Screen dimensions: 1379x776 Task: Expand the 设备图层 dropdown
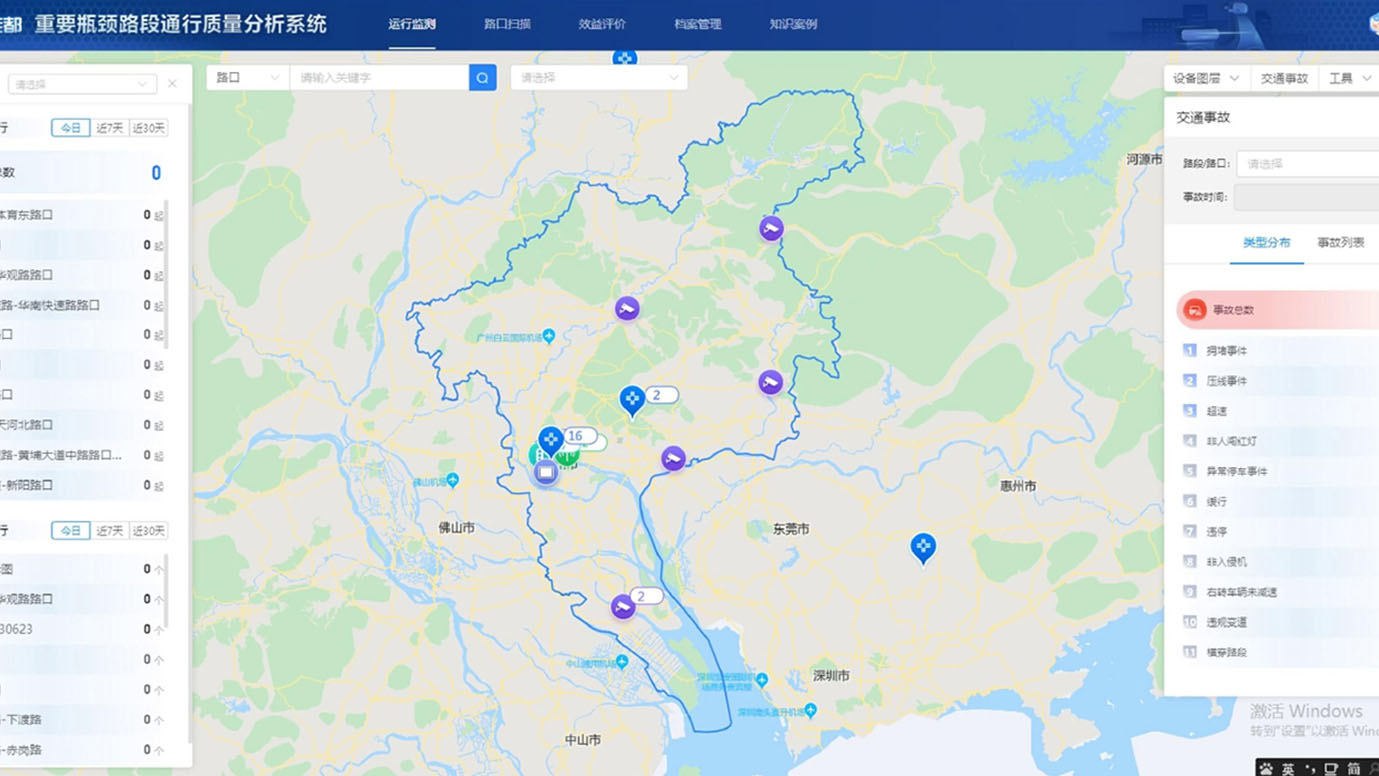coord(1206,78)
